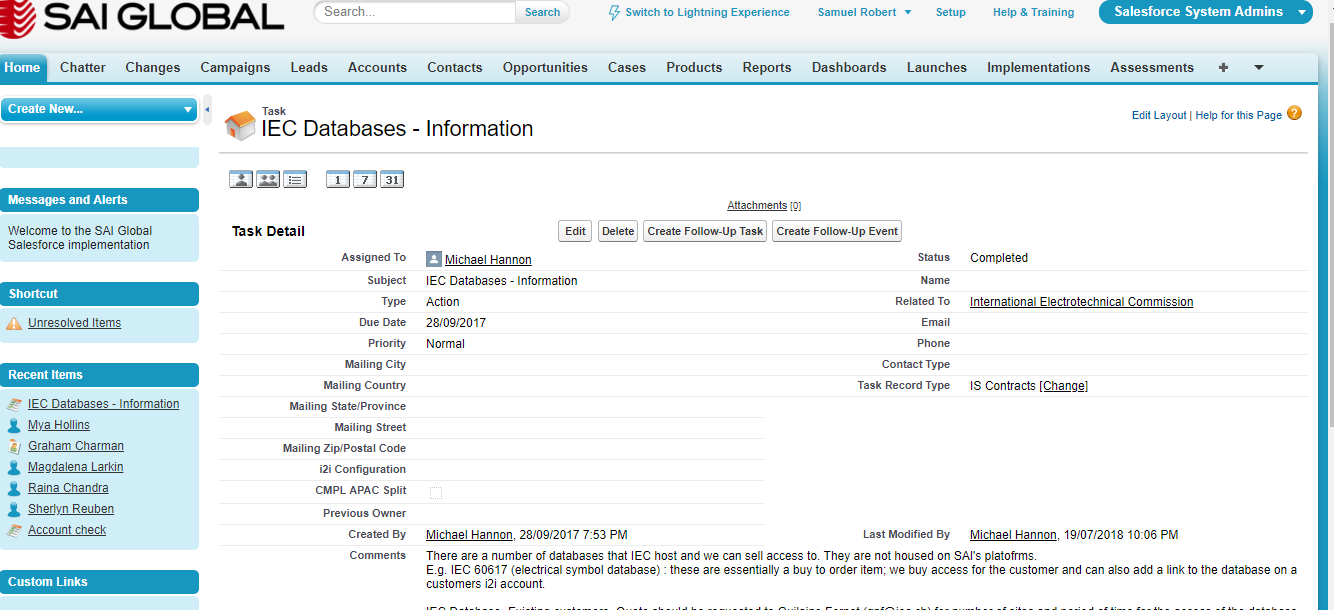Open the activity list view icon
This screenshot has height=610, width=1334.
(294, 180)
